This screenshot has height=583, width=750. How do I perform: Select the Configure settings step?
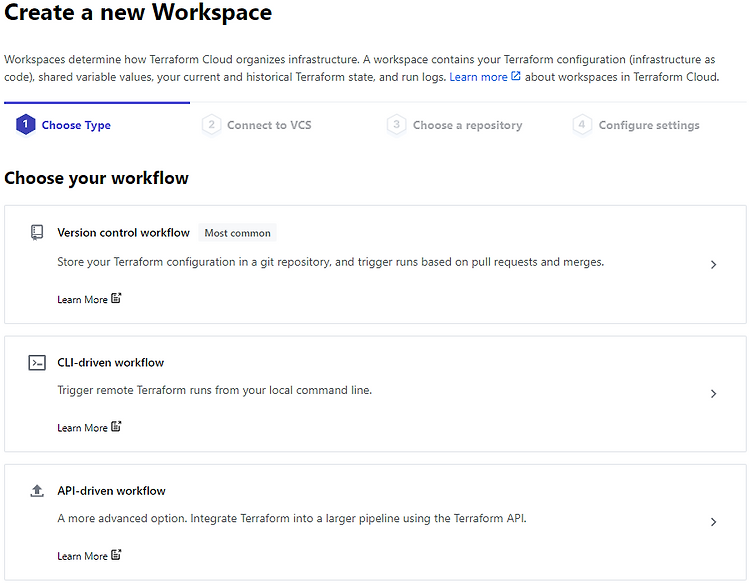pyautogui.click(x=649, y=125)
